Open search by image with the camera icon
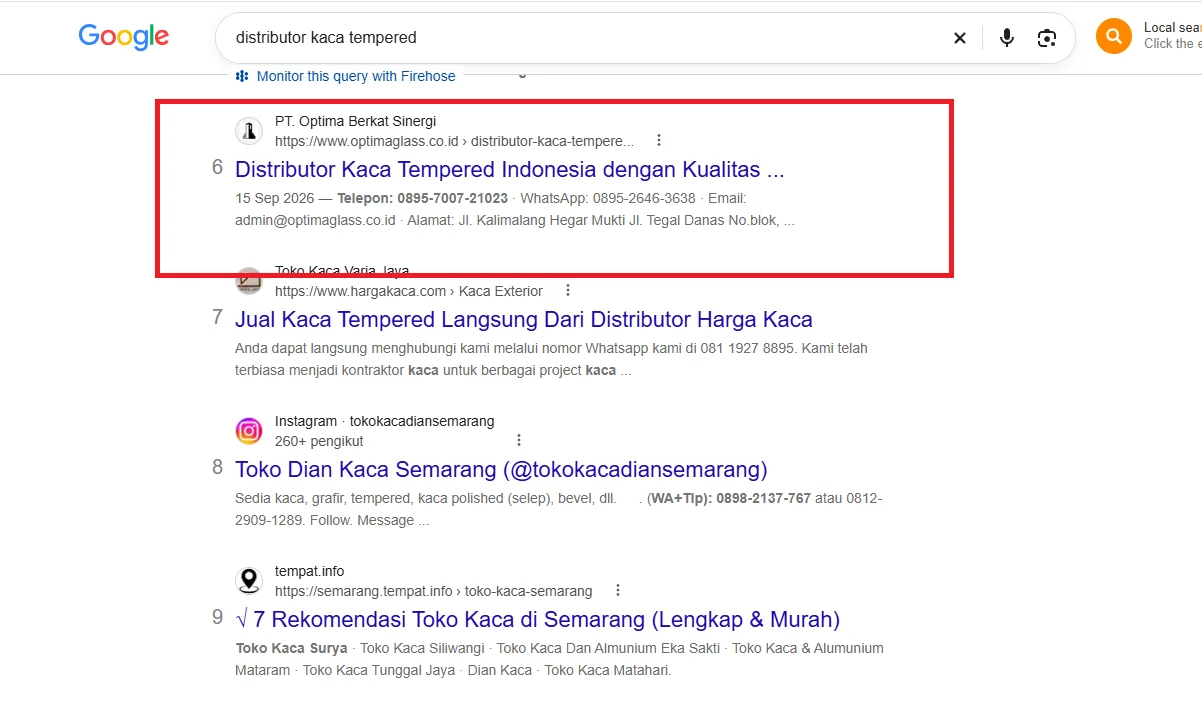 pos(1047,38)
